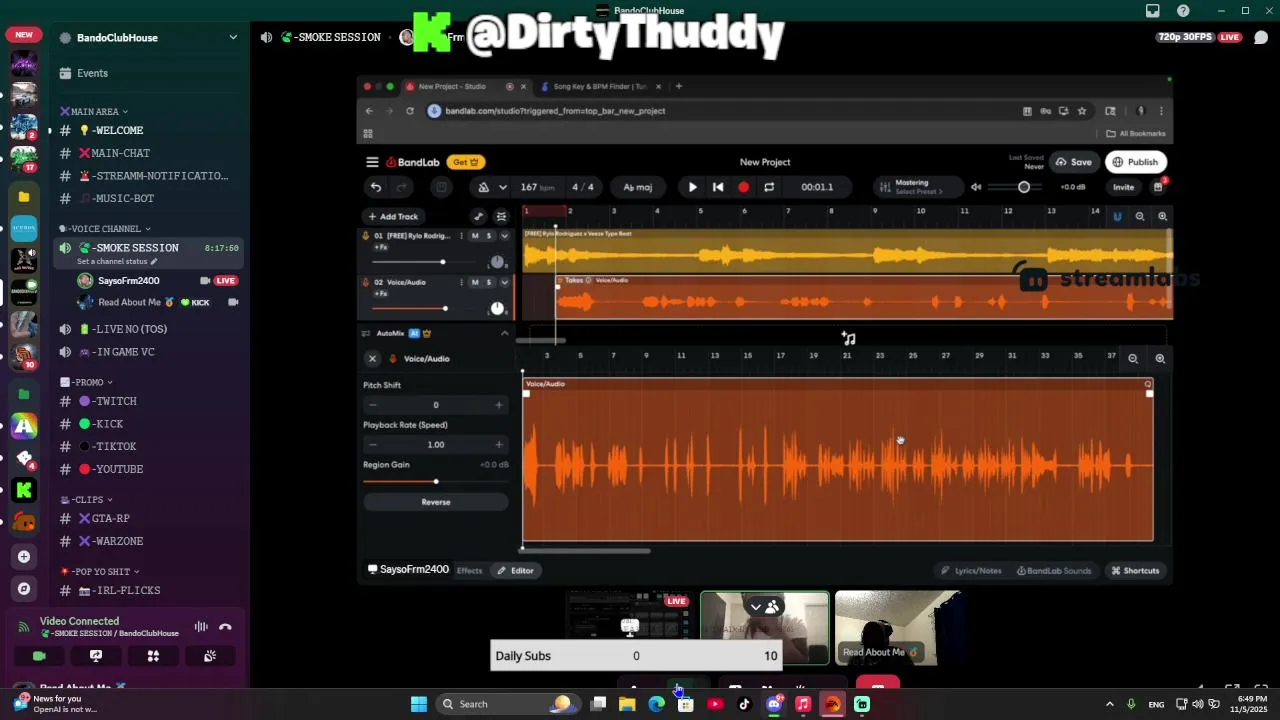Expand track 01 options chevron

click(x=504, y=236)
